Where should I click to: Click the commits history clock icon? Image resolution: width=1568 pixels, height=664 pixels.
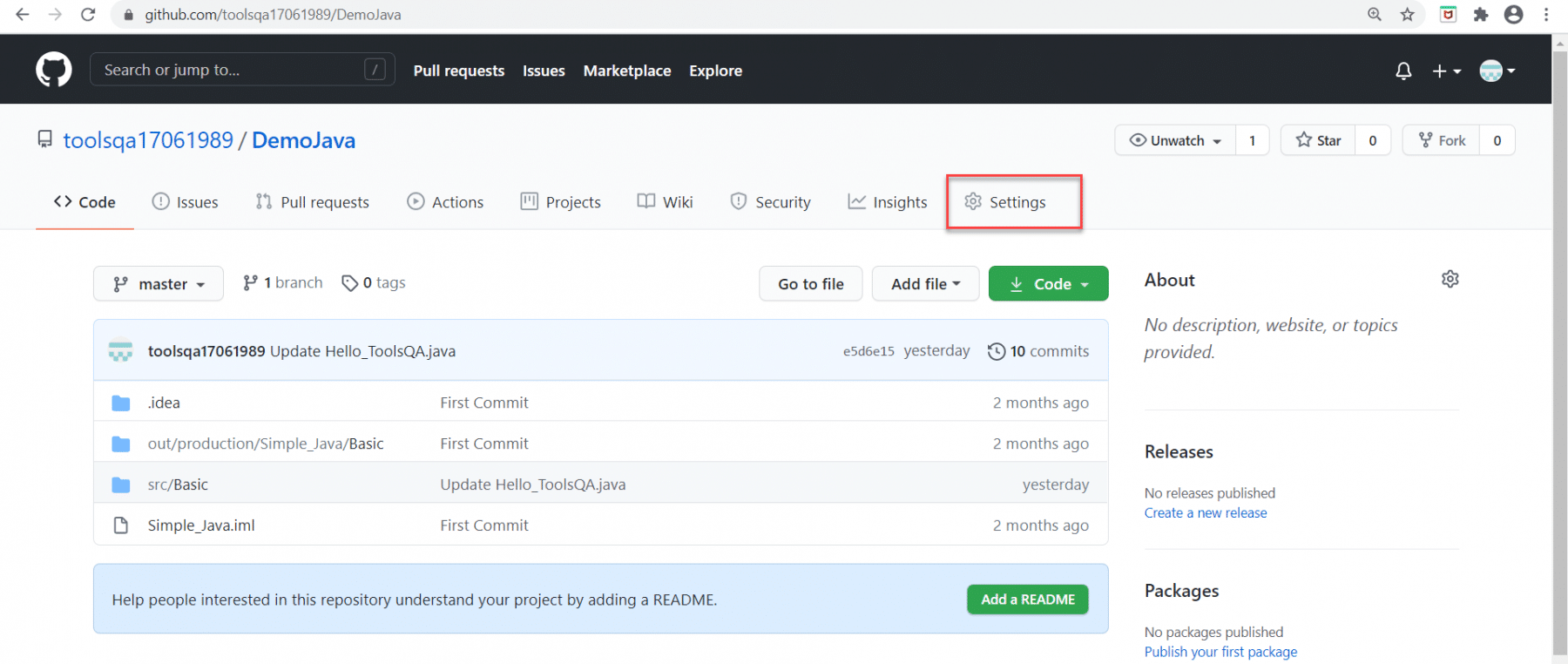[x=997, y=351]
